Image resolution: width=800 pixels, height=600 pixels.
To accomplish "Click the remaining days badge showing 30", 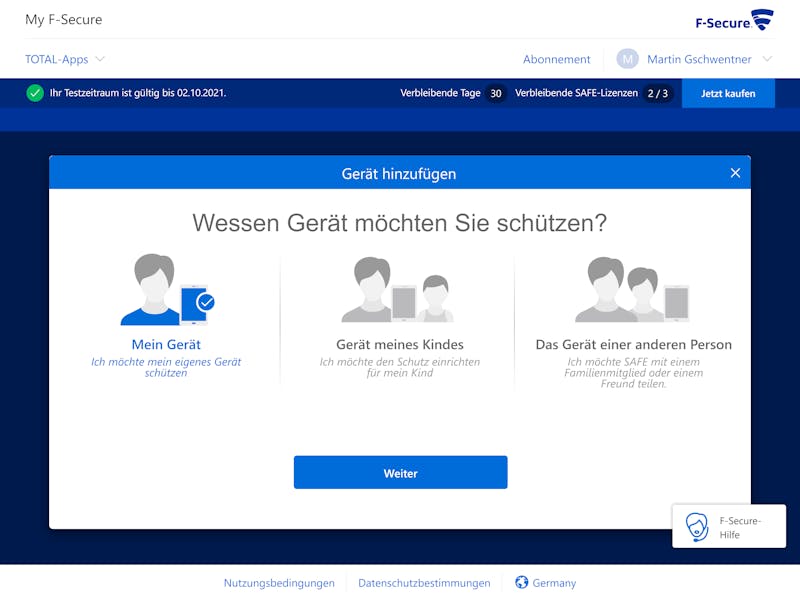I will coord(495,93).
